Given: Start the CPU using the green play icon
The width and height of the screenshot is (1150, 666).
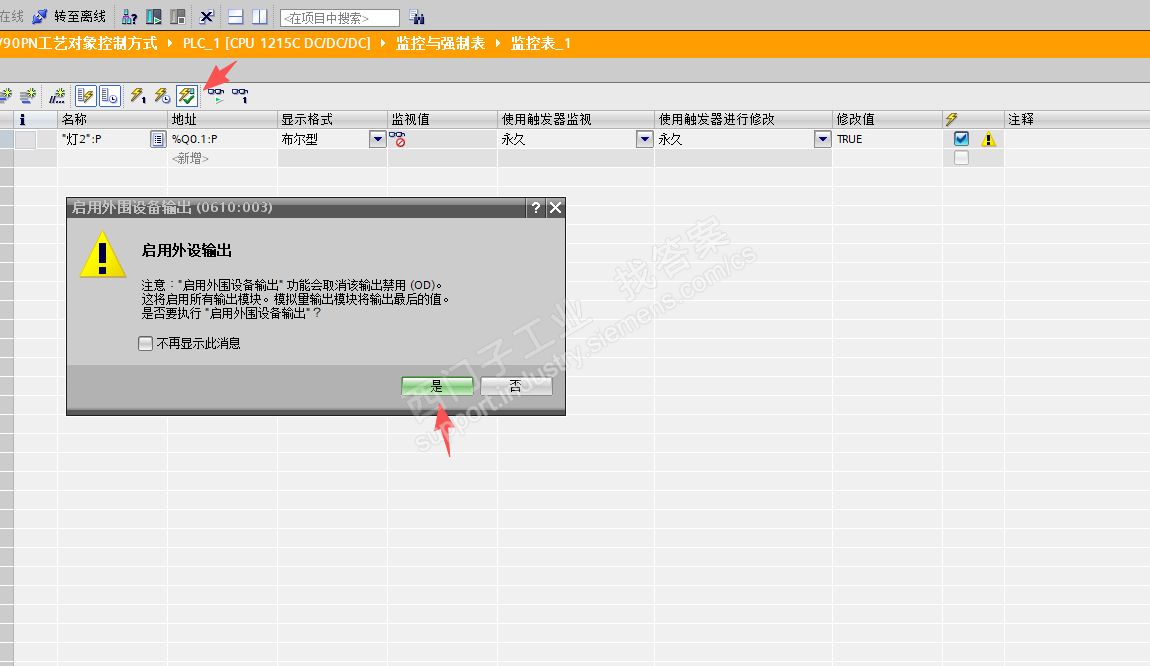Looking at the screenshot, I should pyautogui.click(x=153, y=16).
